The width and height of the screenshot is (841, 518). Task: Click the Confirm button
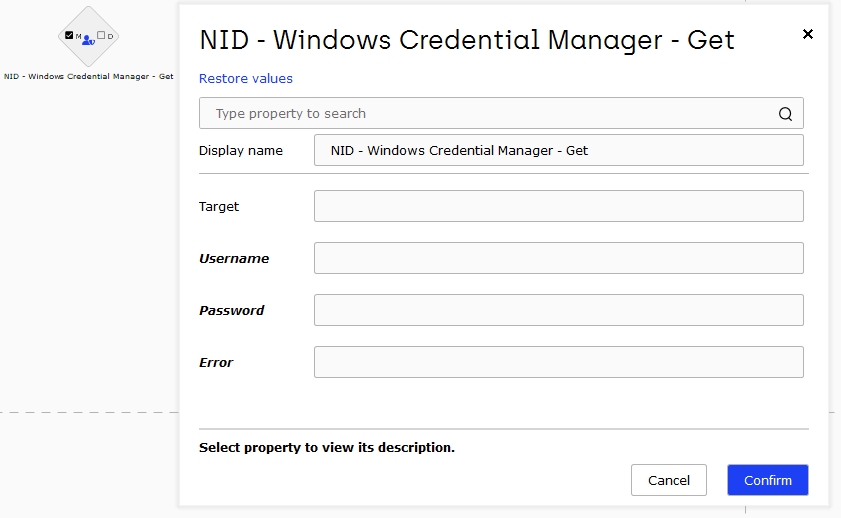click(768, 480)
